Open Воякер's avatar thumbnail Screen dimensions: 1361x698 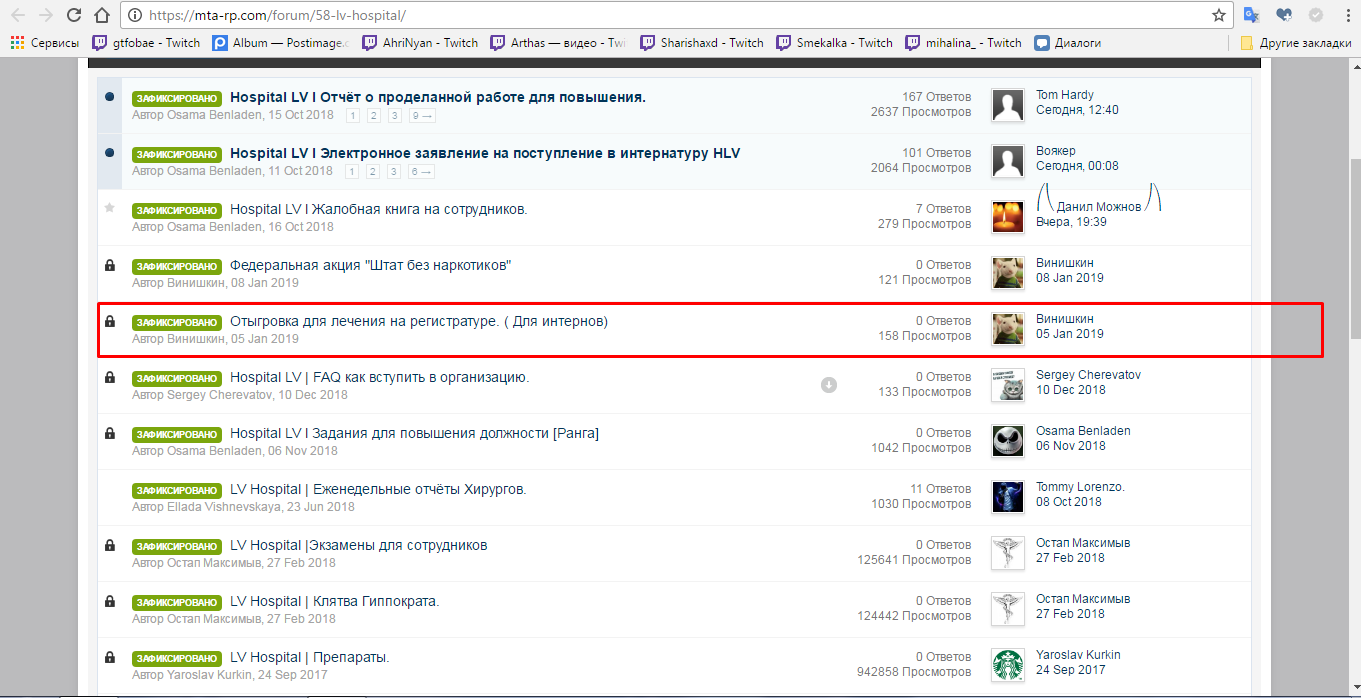coord(1008,160)
